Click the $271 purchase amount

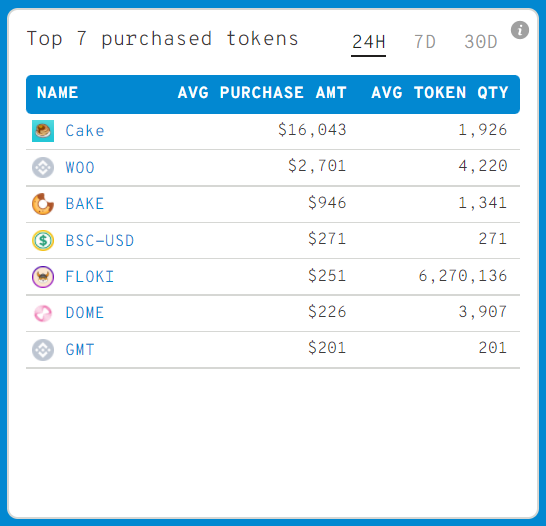(327, 239)
